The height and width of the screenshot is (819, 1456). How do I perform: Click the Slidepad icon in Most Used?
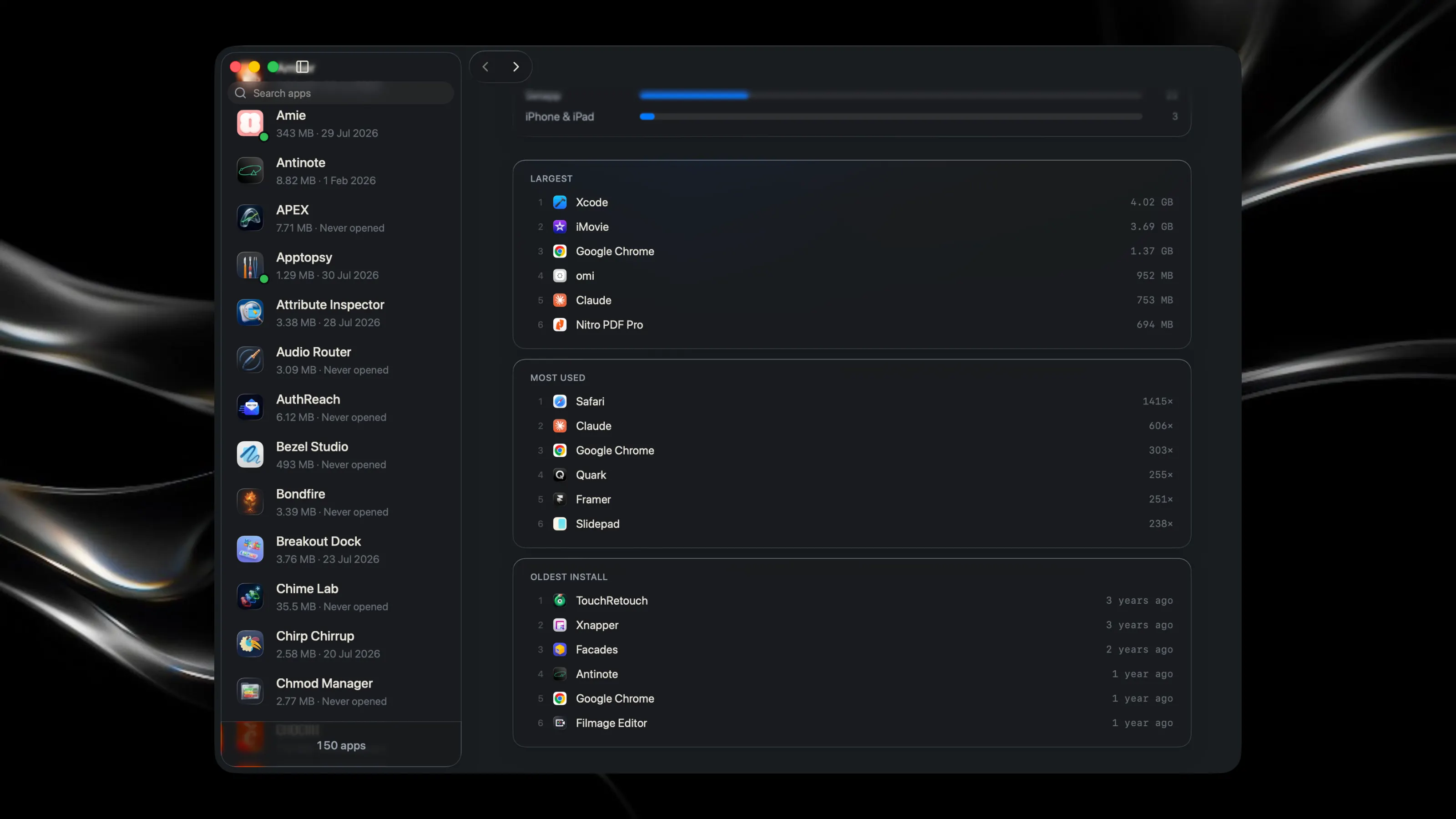pyautogui.click(x=560, y=524)
